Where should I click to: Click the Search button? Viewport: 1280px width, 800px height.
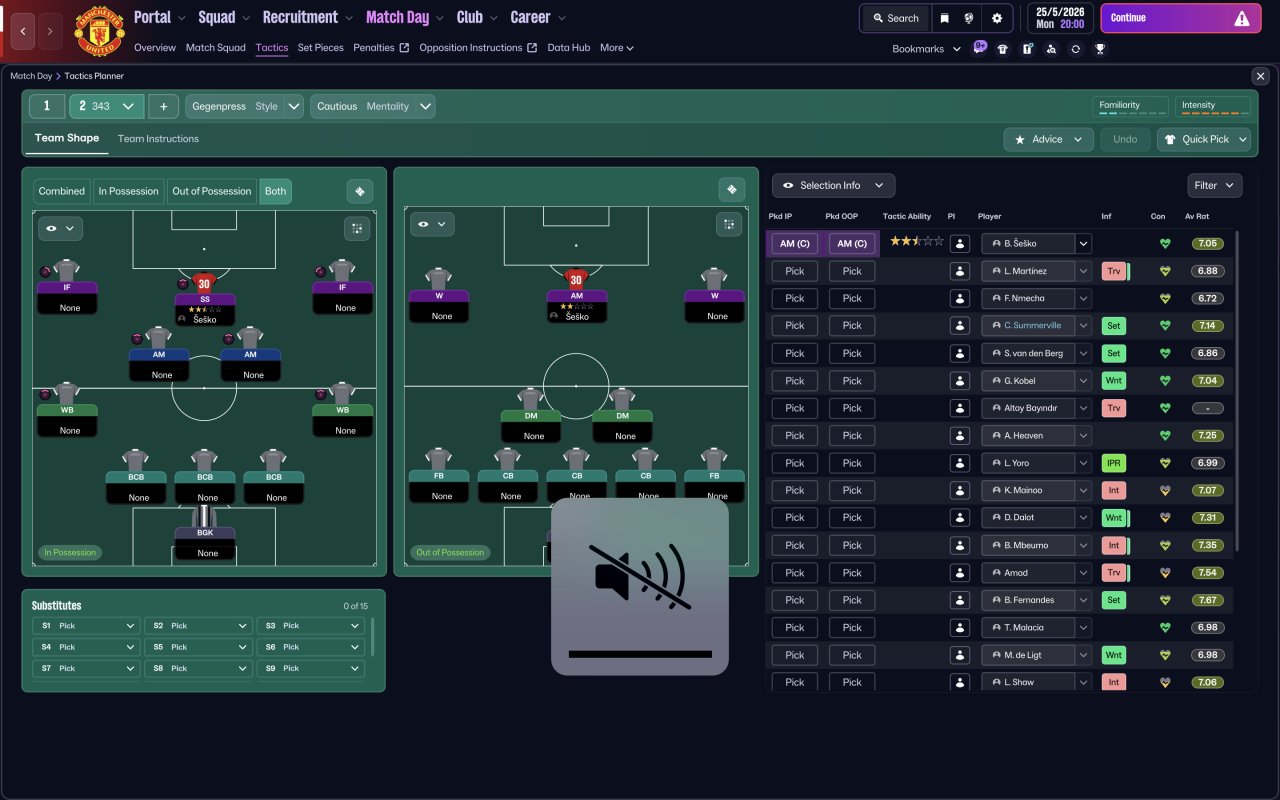click(x=894, y=18)
